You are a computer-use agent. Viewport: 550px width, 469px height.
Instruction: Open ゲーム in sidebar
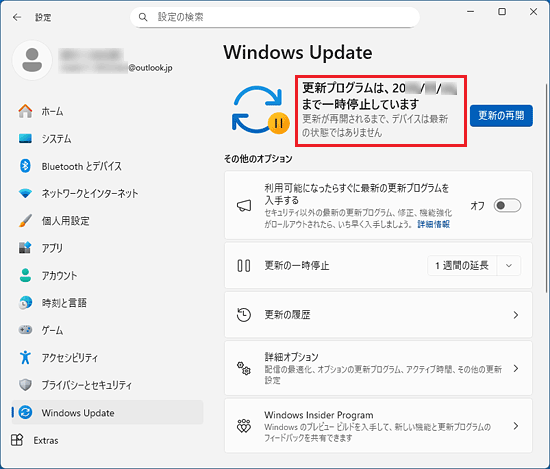(x=107, y=330)
